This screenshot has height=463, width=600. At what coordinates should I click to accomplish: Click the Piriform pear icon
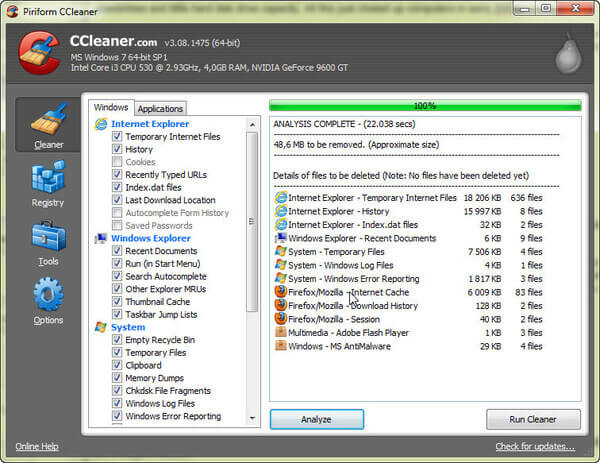569,54
